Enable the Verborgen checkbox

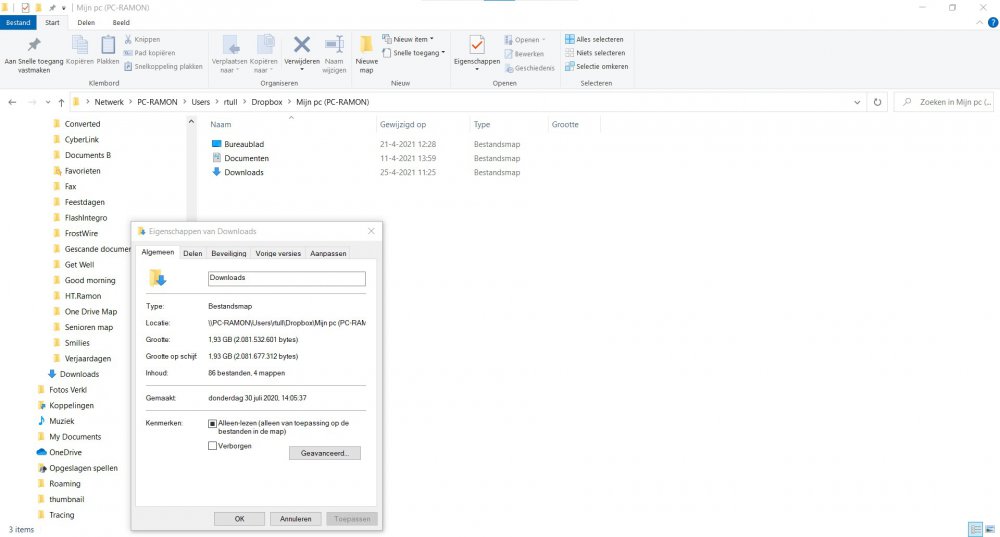(x=212, y=446)
